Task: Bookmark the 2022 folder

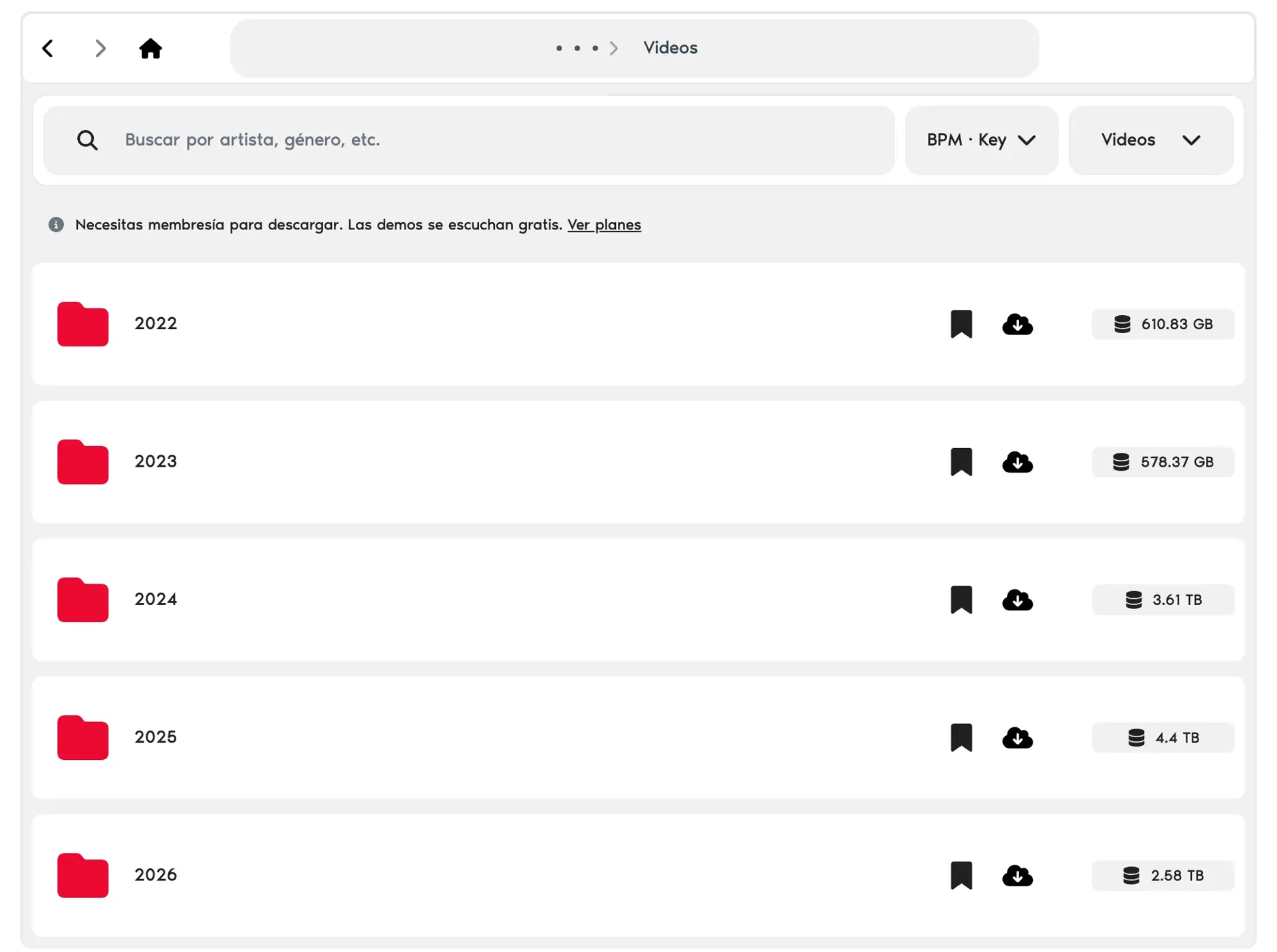Action: tap(961, 324)
